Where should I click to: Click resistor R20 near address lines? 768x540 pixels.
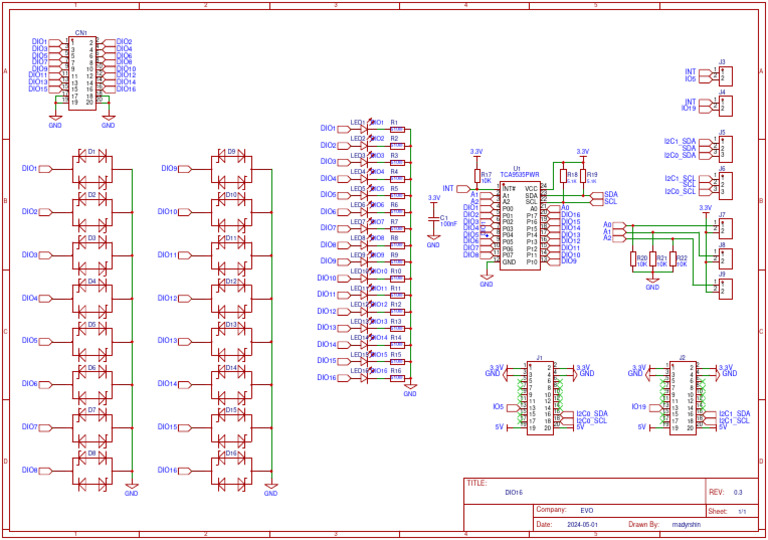point(641,260)
